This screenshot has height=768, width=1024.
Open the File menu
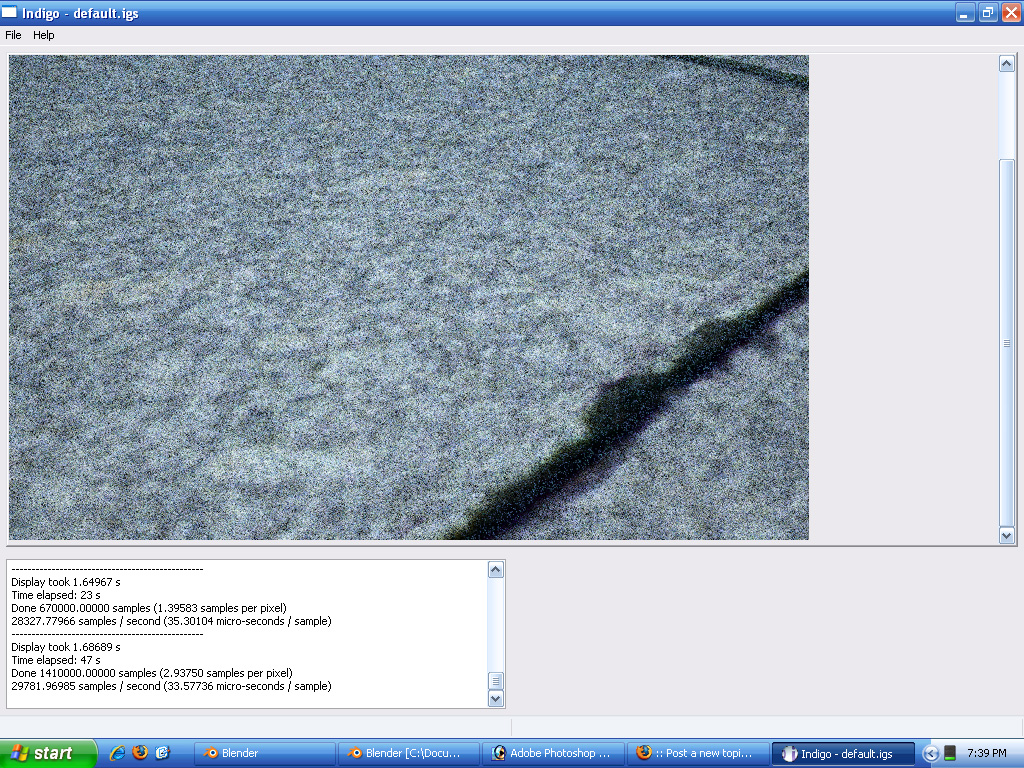tap(13, 35)
